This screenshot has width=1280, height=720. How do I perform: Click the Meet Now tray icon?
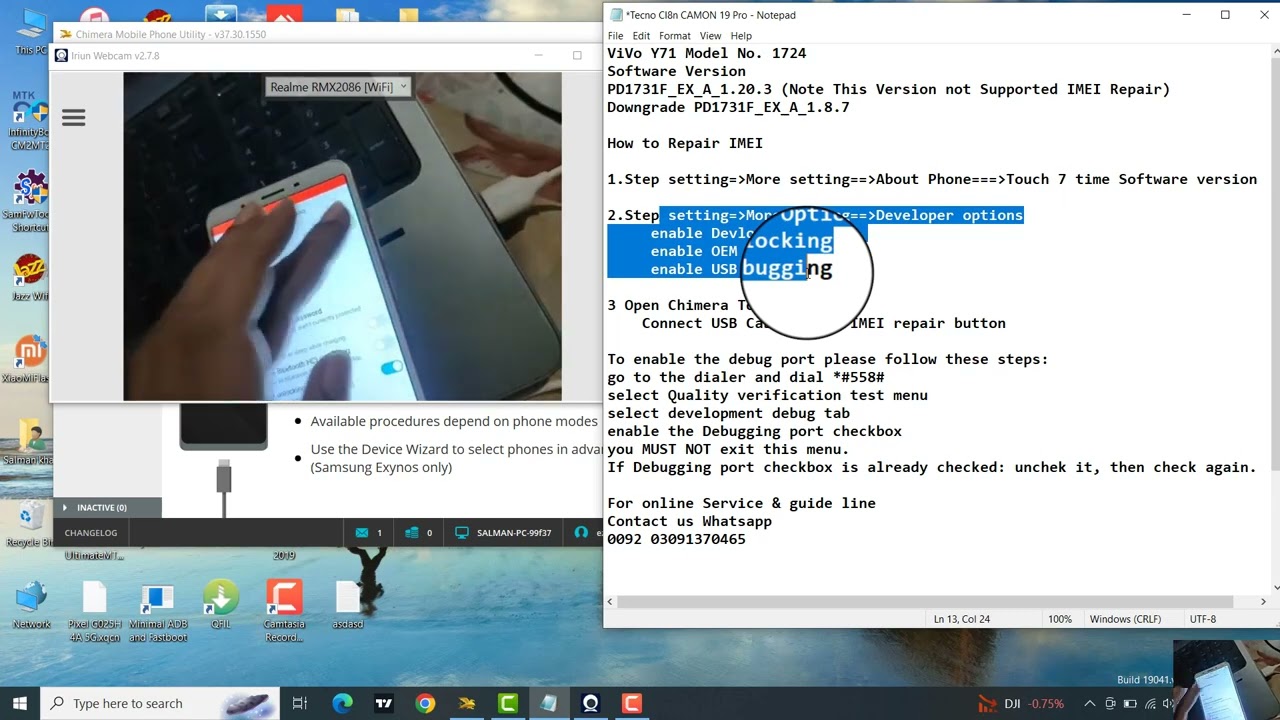coord(1112,703)
